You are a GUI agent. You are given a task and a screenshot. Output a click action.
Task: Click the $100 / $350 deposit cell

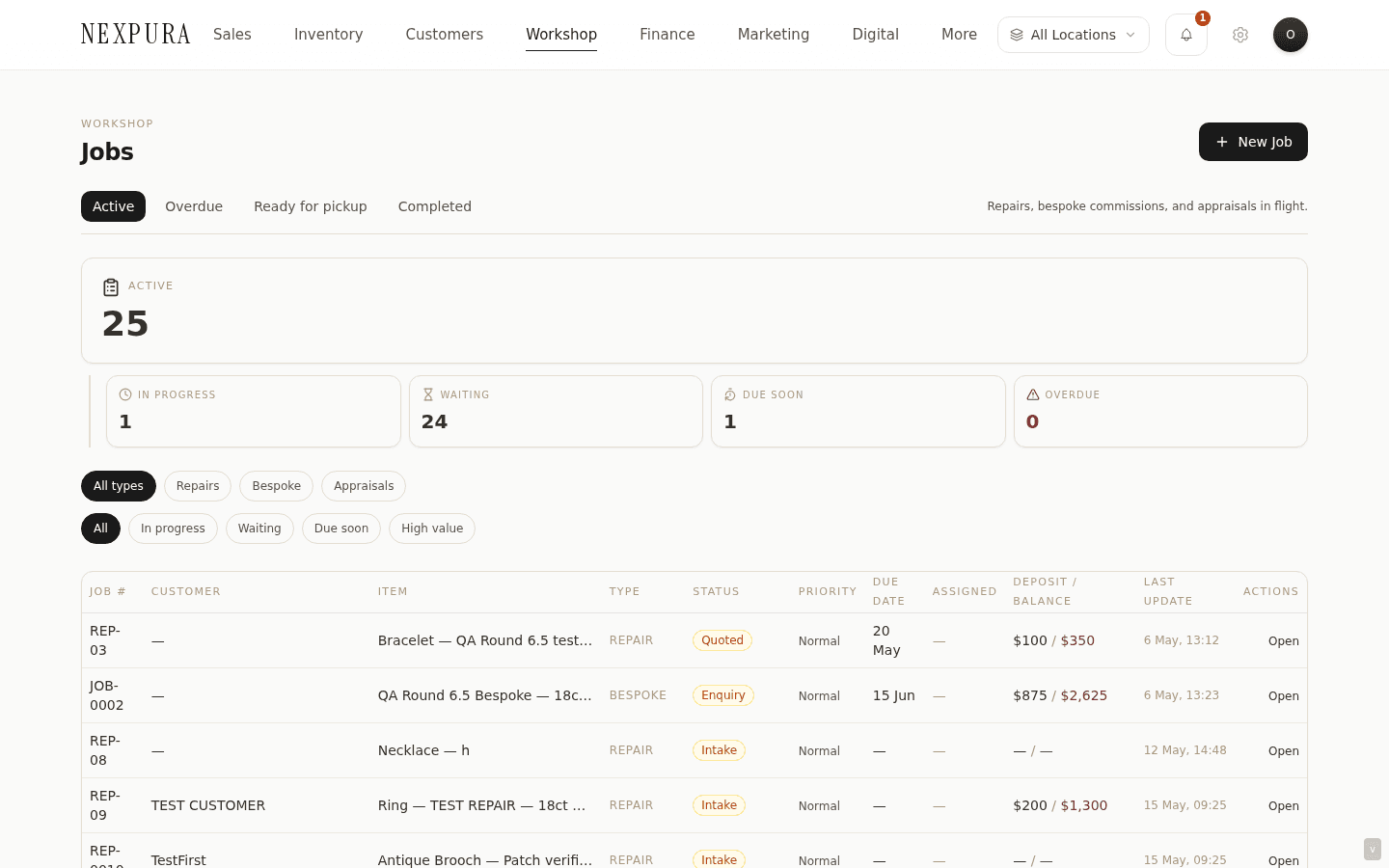[x=1053, y=640]
